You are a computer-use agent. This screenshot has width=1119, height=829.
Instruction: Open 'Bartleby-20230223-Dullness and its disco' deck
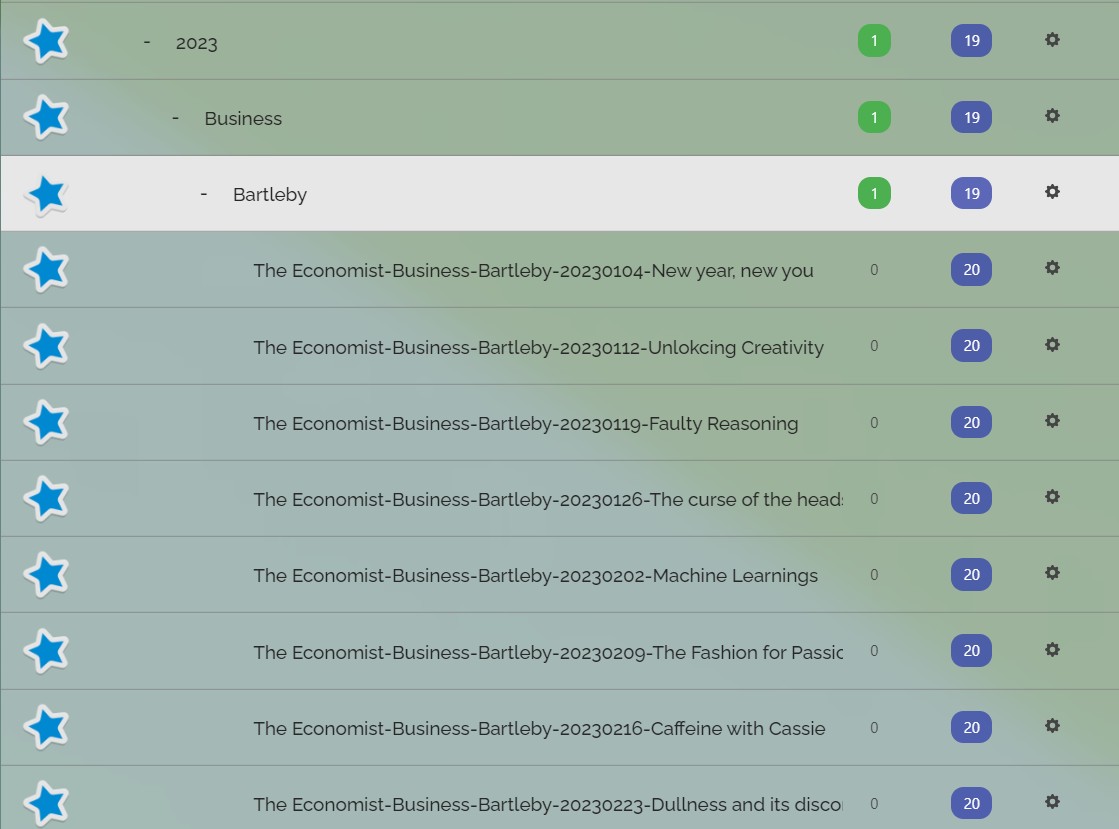coord(548,805)
